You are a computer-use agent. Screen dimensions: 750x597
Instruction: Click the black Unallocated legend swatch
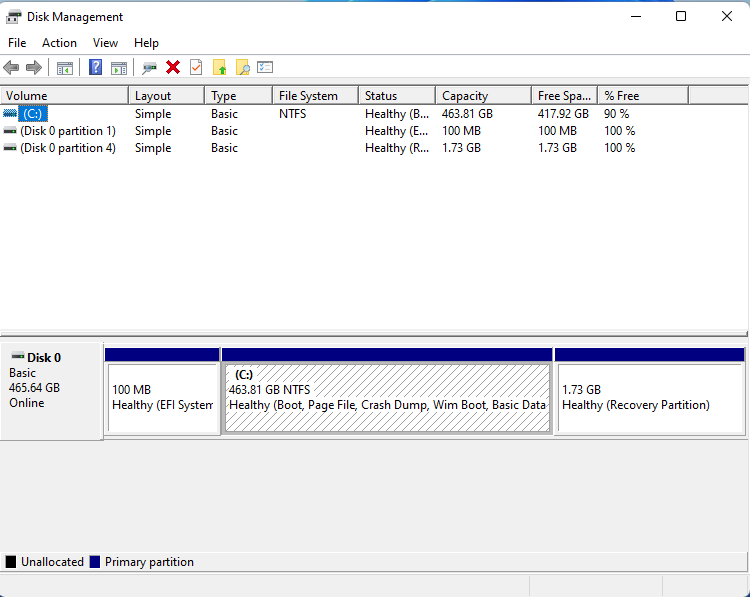pos(11,562)
